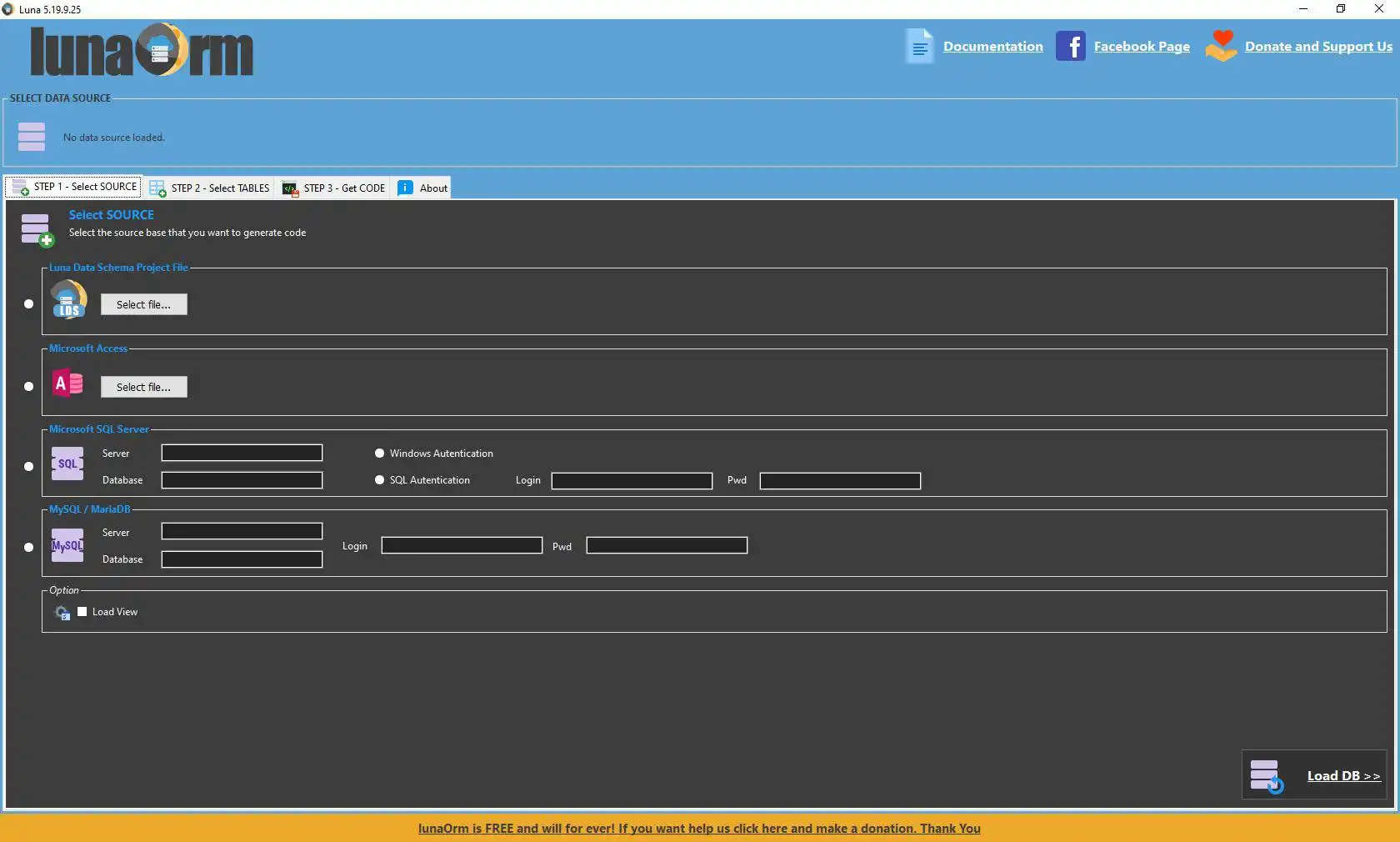This screenshot has height=842, width=1400.
Task: Enable the Load View checkbox
Action: coord(82,612)
